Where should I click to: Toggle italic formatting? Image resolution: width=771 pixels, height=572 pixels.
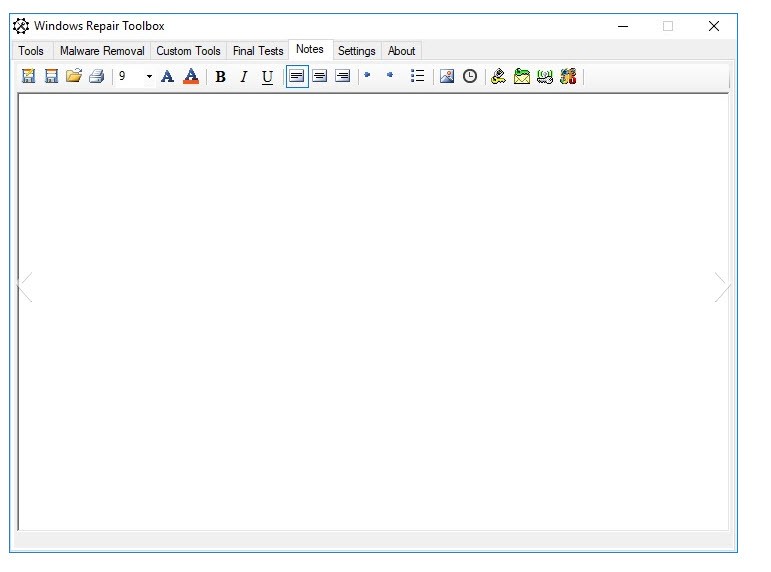pyautogui.click(x=243, y=77)
